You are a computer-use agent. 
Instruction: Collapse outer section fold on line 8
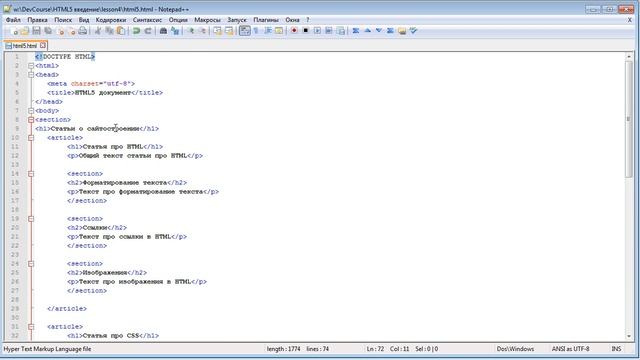point(31,120)
